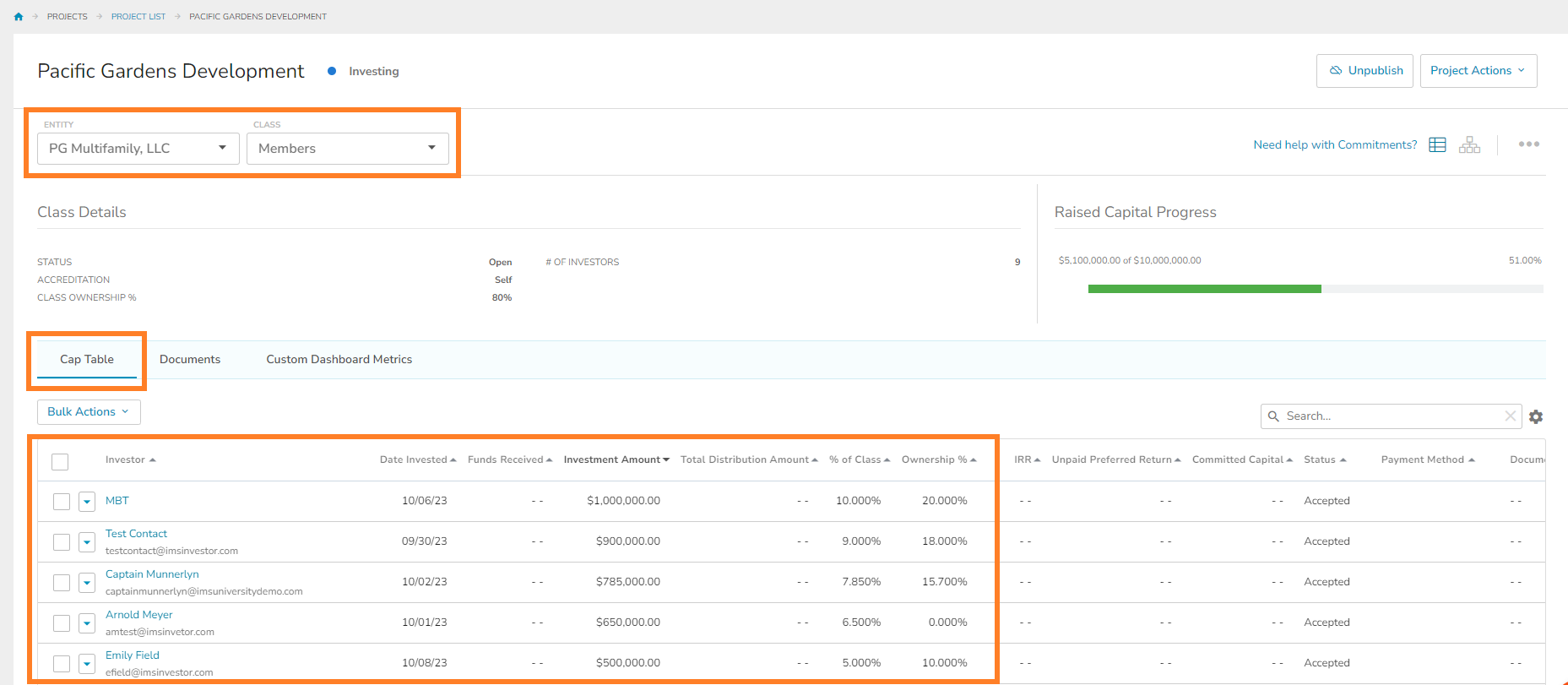Open investor Arnold Meyer link
This screenshot has height=685, width=1568.
pyautogui.click(x=139, y=615)
